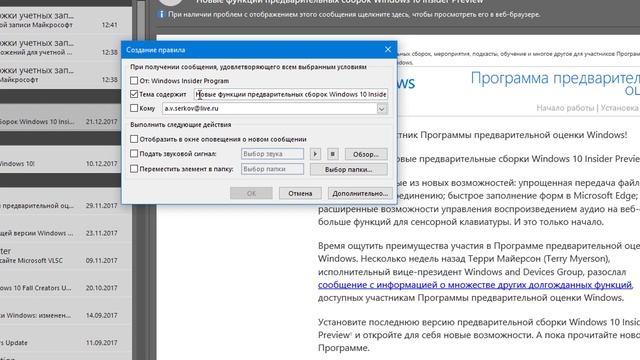Image resolution: width=640 pixels, height=360 pixels.
Task: Select the message dated 11.09.2017
Action: [66, 338]
